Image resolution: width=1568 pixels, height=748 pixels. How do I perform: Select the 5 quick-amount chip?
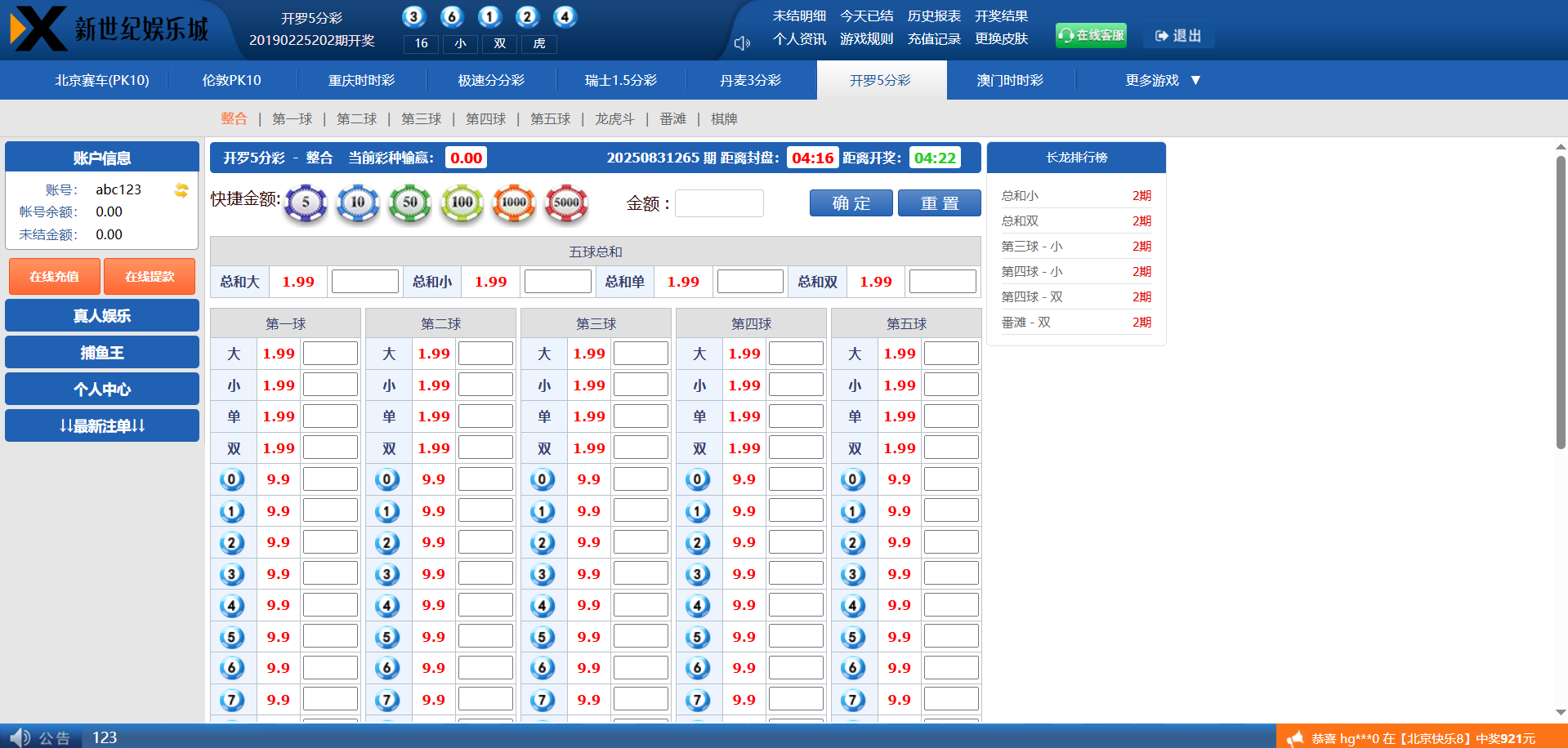306,203
